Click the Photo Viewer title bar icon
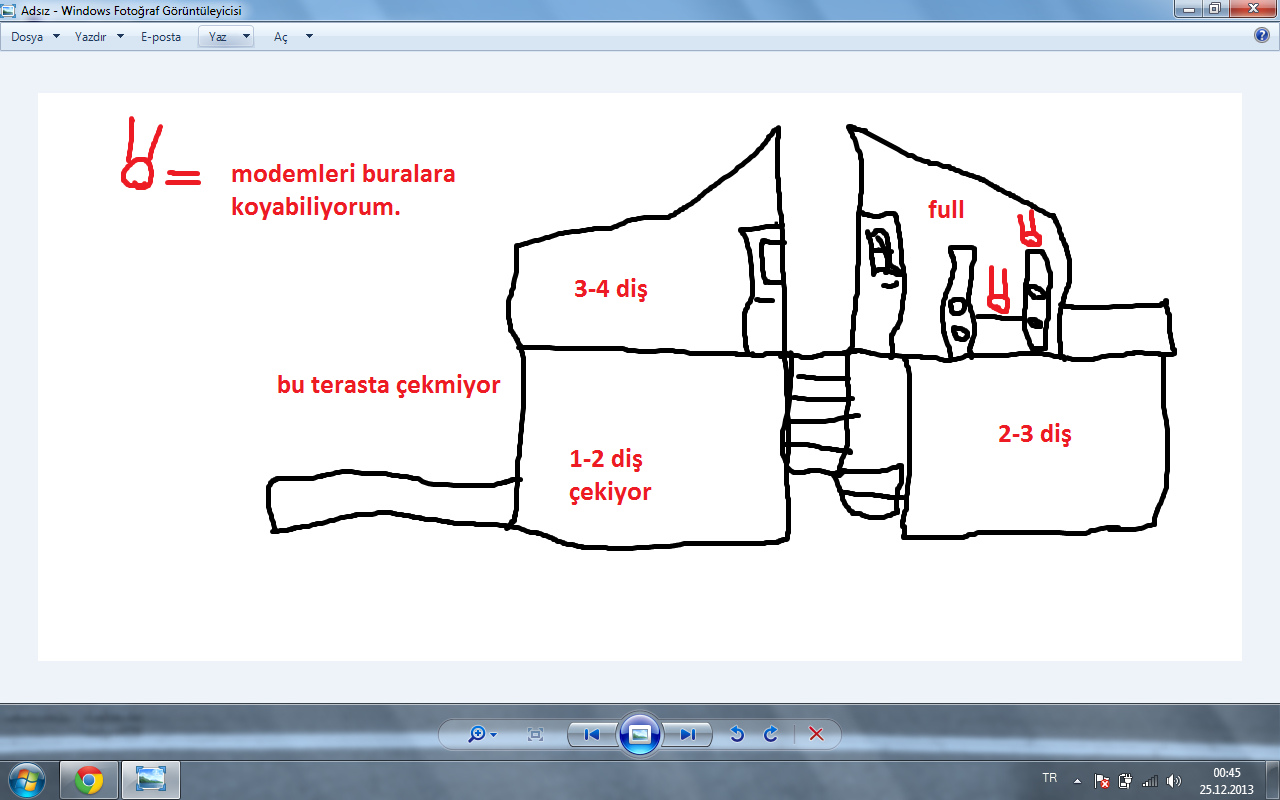The height and width of the screenshot is (800, 1280). 9,11
